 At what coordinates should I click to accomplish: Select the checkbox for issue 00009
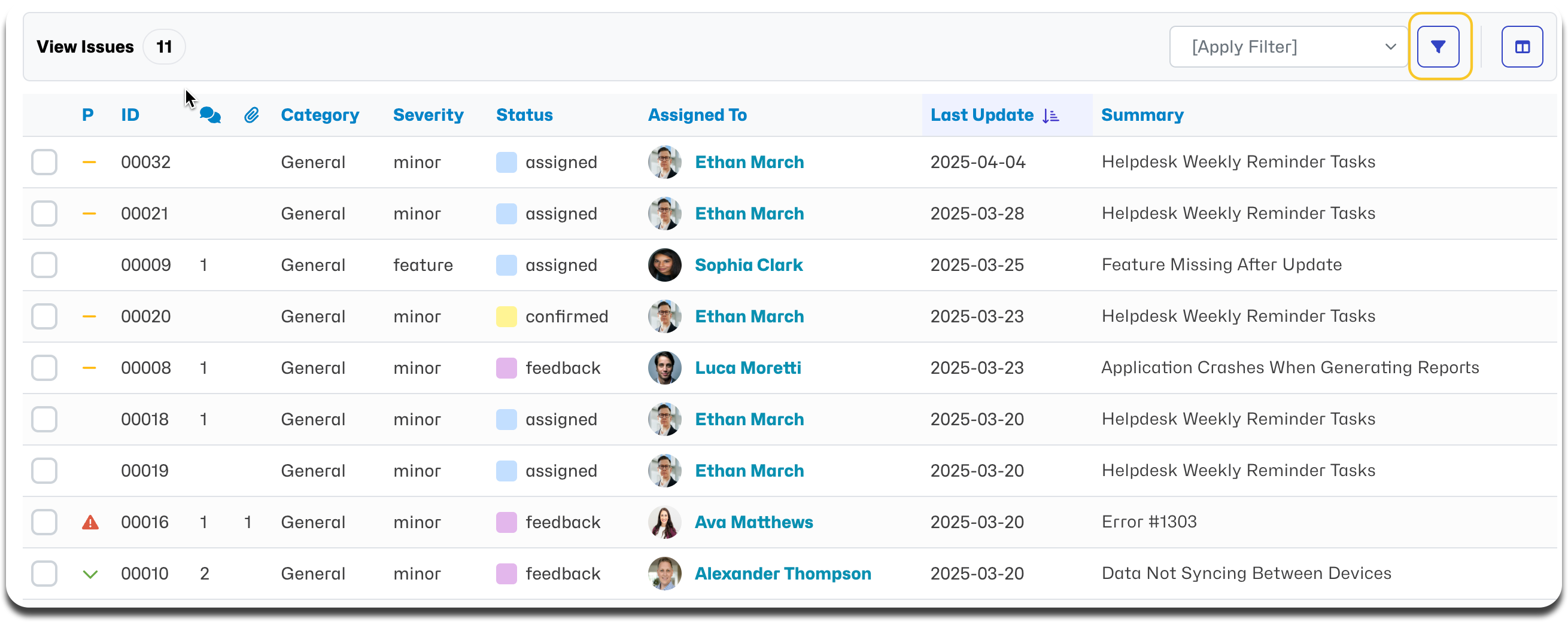44,265
